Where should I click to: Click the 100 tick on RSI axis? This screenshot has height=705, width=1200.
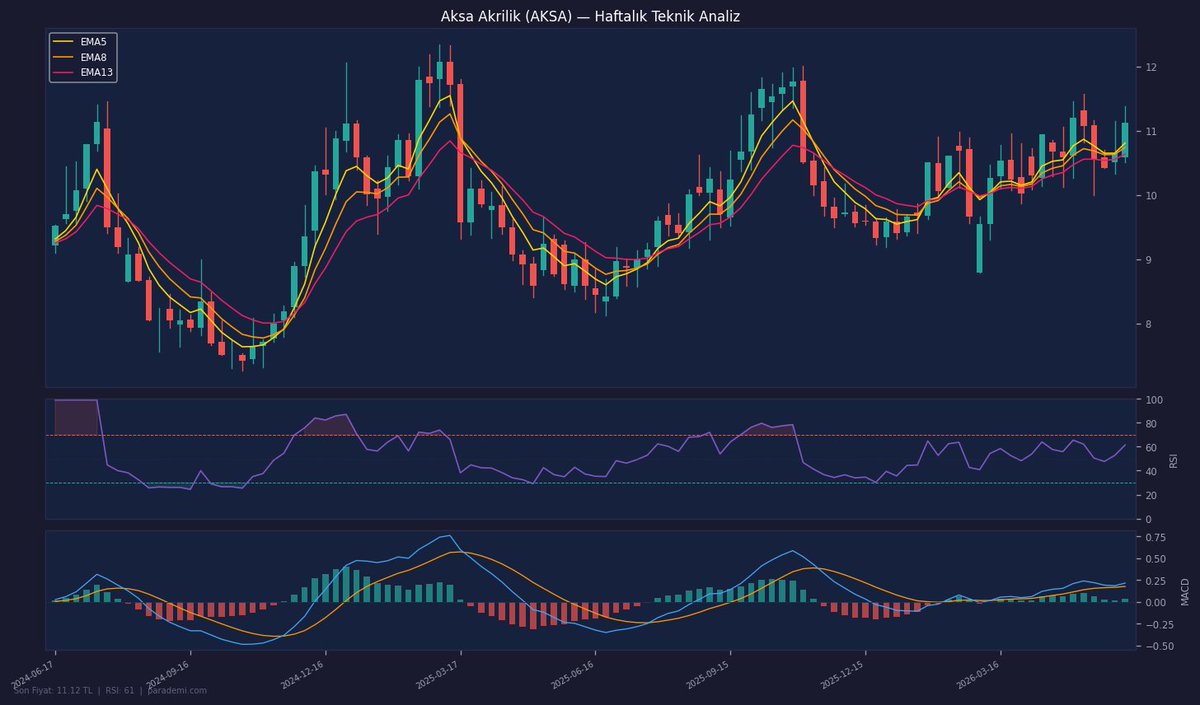point(1153,400)
